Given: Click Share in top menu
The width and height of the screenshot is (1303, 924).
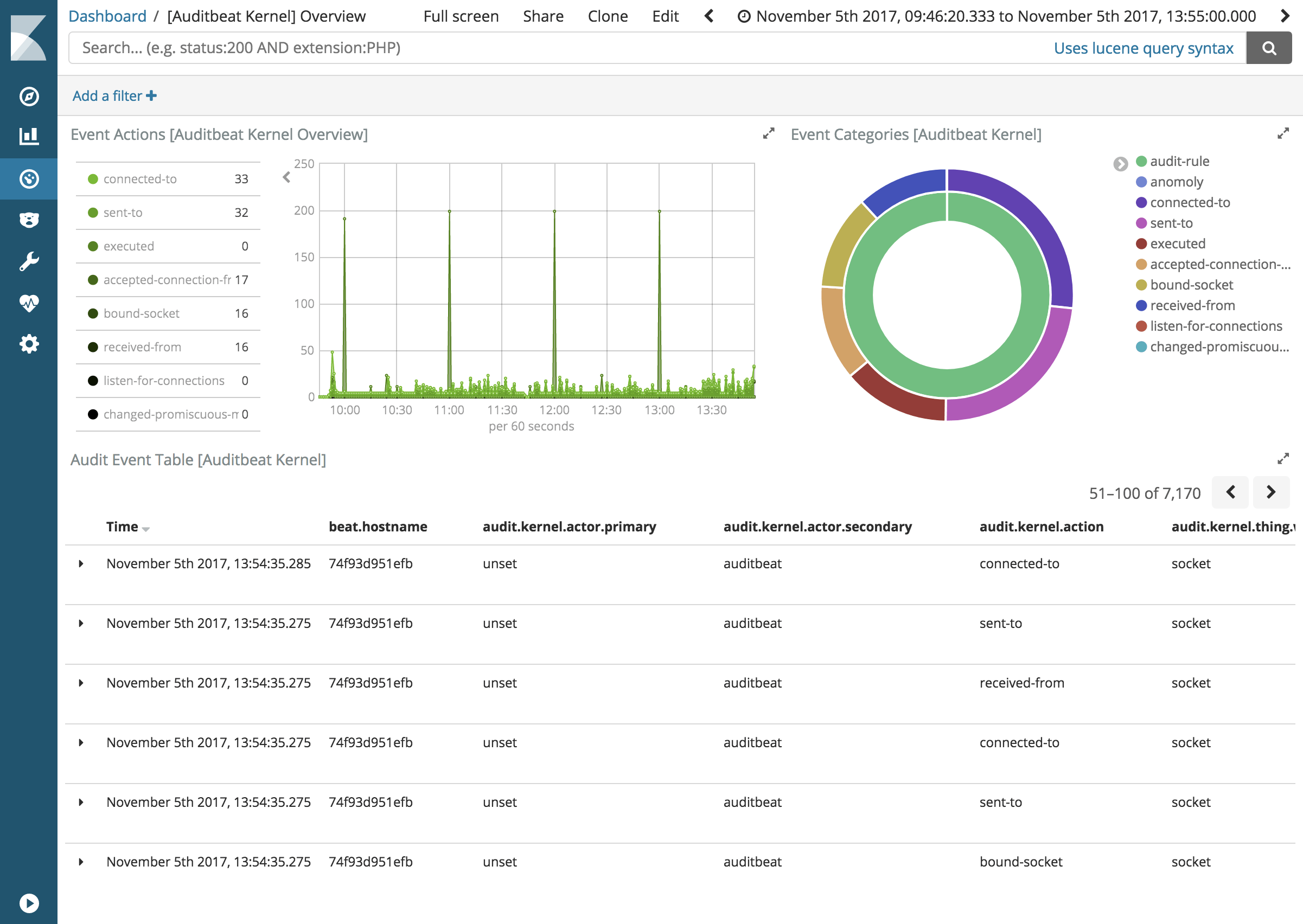Looking at the screenshot, I should pyautogui.click(x=542, y=16).
